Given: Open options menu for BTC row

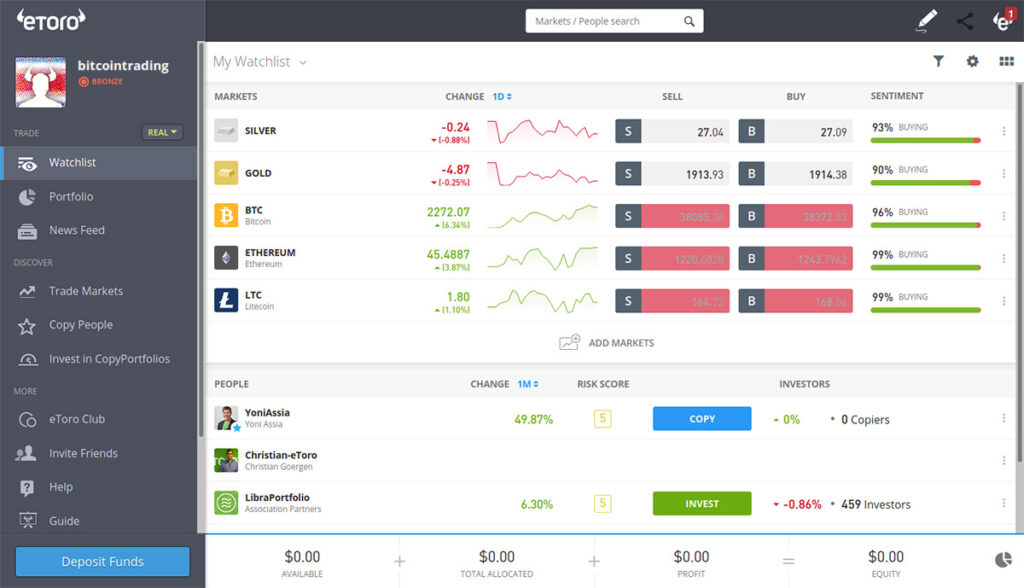Looking at the screenshot, I should (1004, 216).
